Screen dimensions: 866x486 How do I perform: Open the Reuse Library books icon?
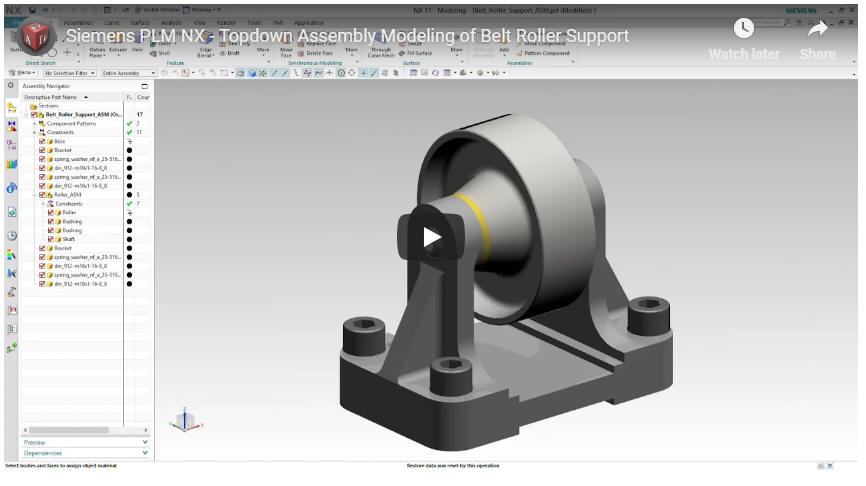click(12, 164)
